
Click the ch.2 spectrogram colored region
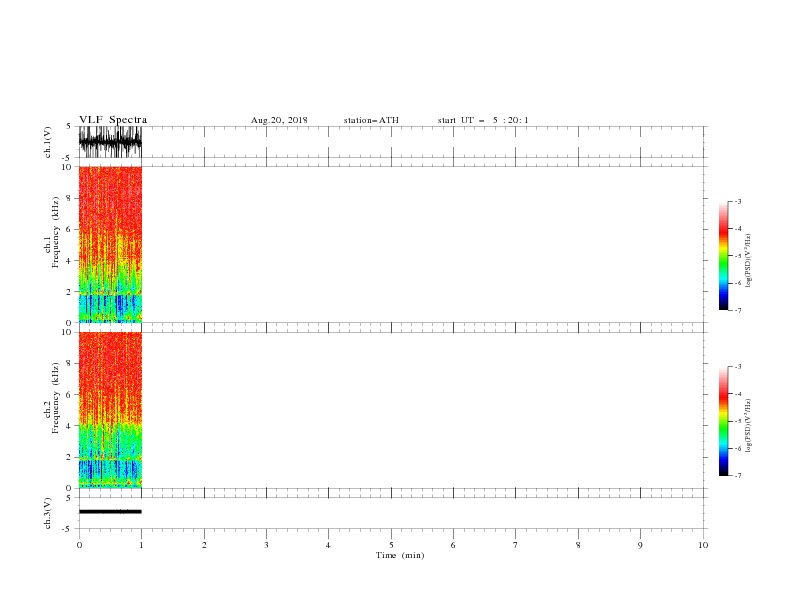tap(110, 410)
